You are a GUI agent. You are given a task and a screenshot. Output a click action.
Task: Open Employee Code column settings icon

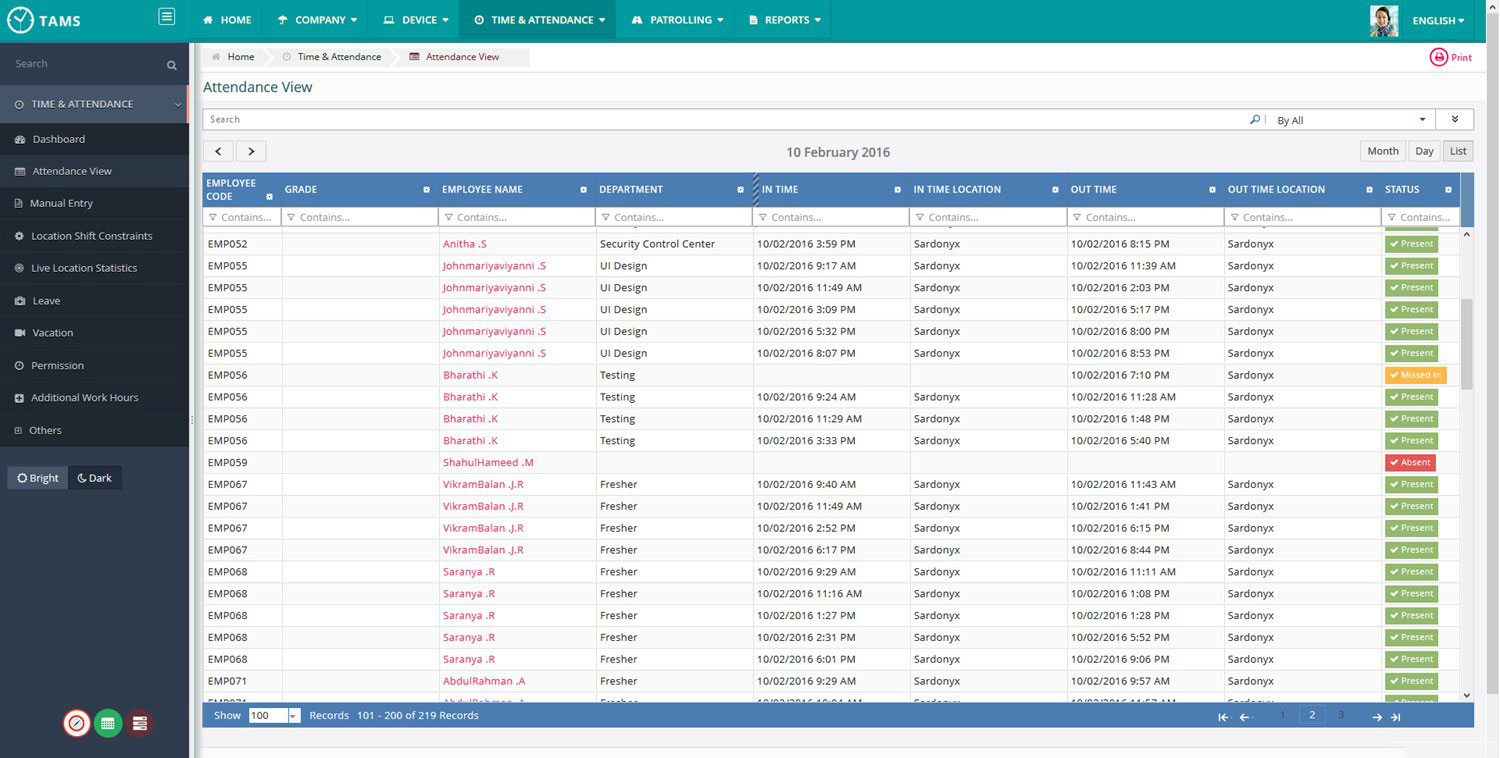tap(269, 197)
